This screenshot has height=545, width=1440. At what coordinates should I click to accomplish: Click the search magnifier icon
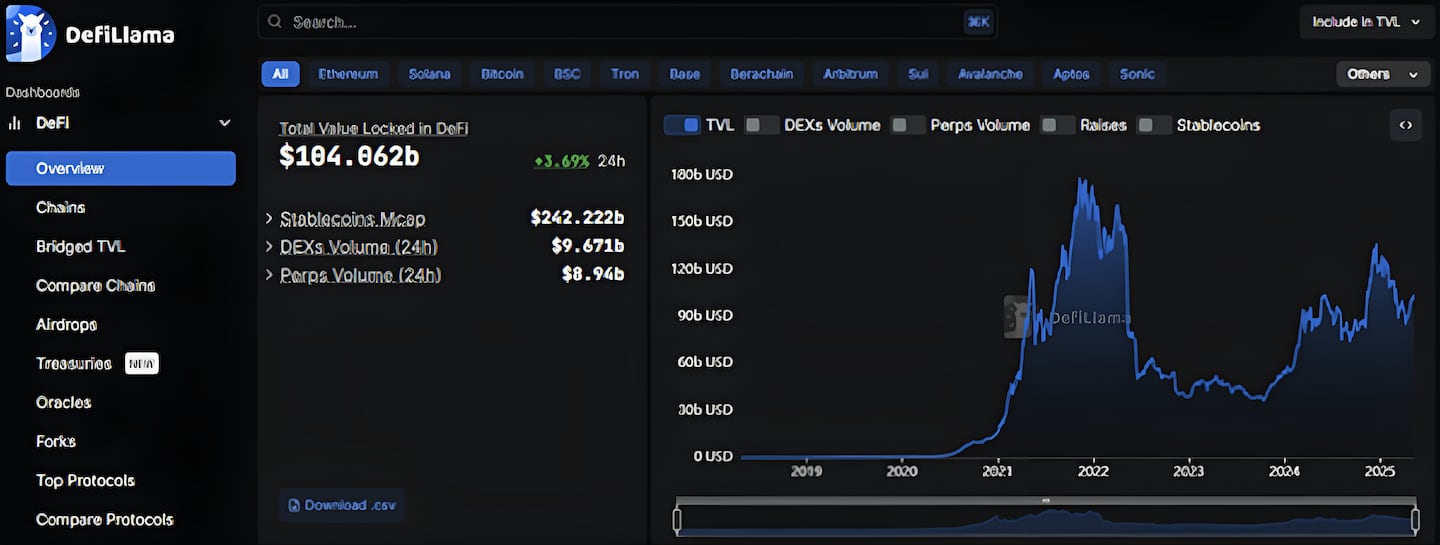tap(274, 22)
